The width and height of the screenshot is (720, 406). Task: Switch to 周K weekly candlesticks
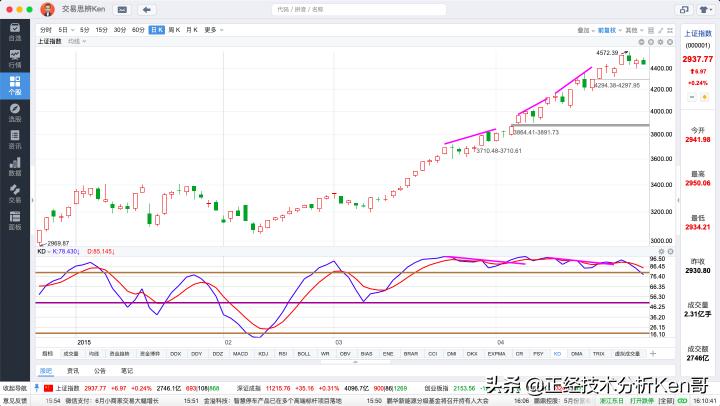click(174, 30)
